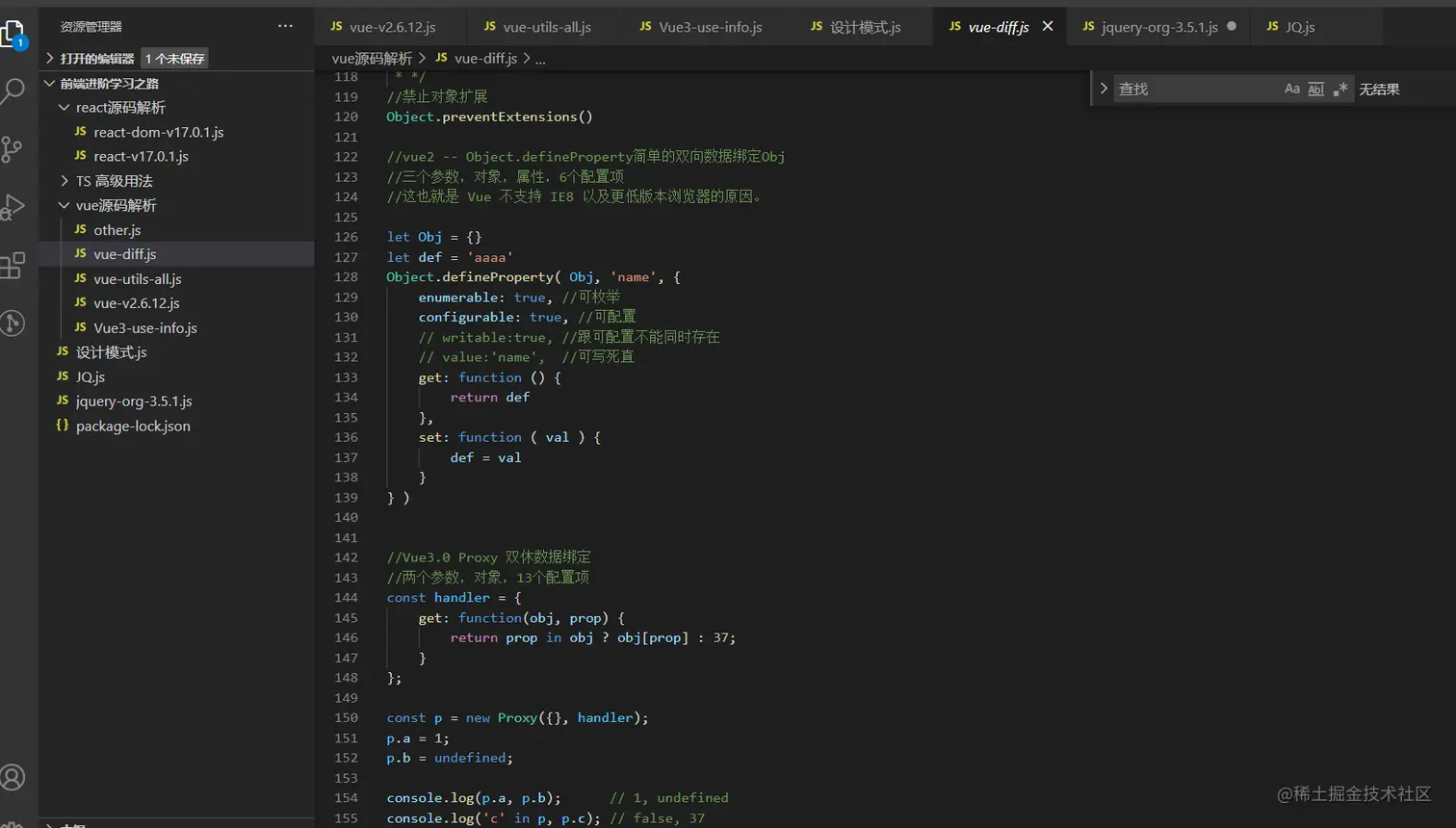Screen dimensions: 1456x828
Task: Open Vue3-use-info.js in the file tree
Action: tap(144, 328)
